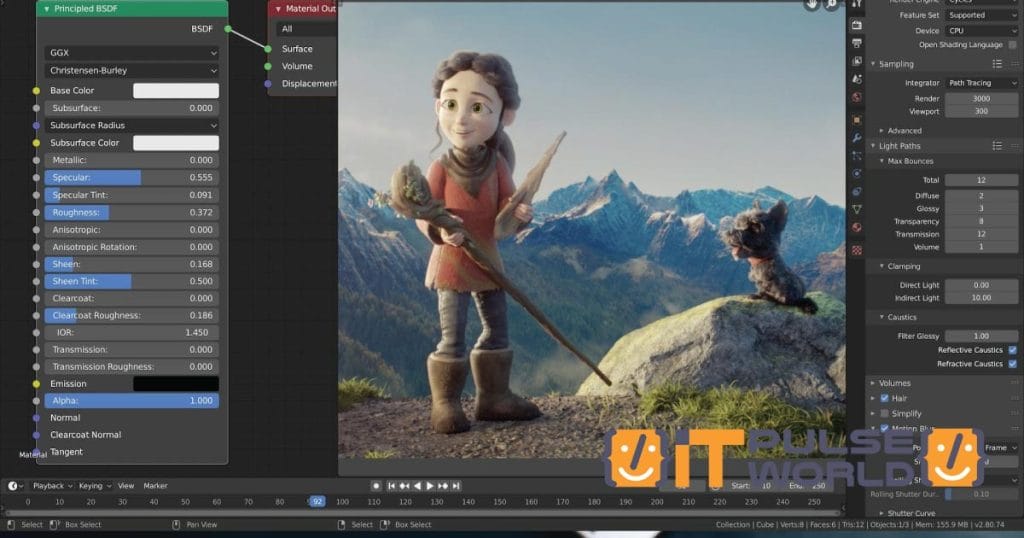This screenshot has width=1024, height=538.
Task: Open the GGX distribution dropdown
Action: pos(131,53)
